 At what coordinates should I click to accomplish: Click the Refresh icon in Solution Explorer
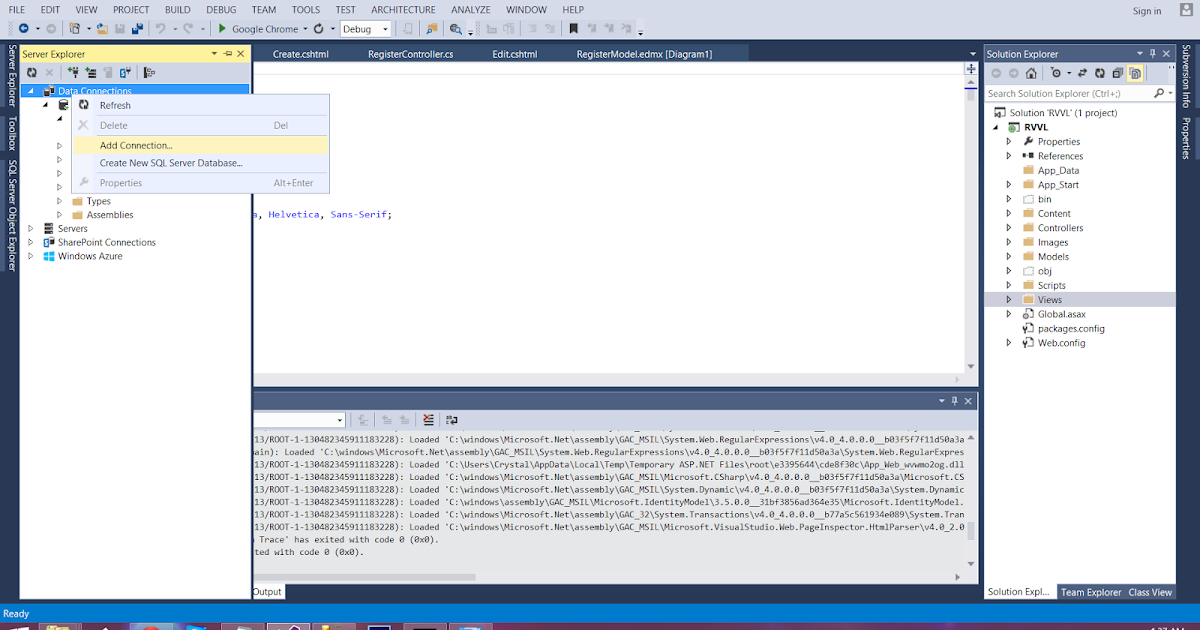[x=1099, y=74]
